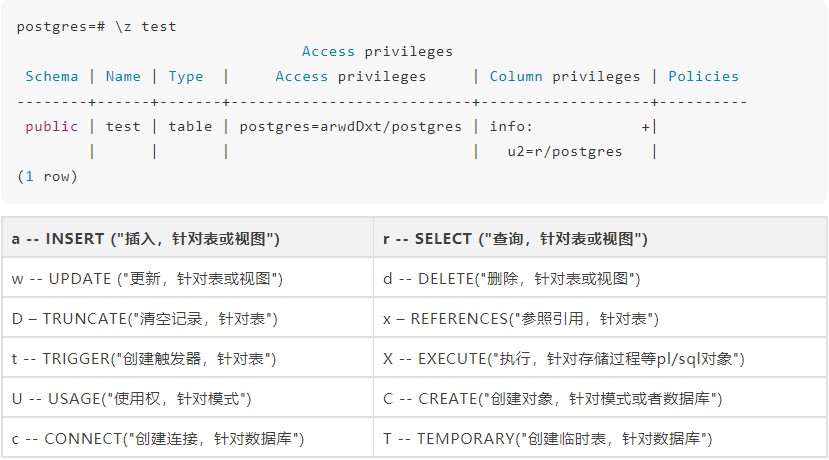Click the "r -- SELECT" table cell
This screenshot has height=460, width=829.
[515, 239]
